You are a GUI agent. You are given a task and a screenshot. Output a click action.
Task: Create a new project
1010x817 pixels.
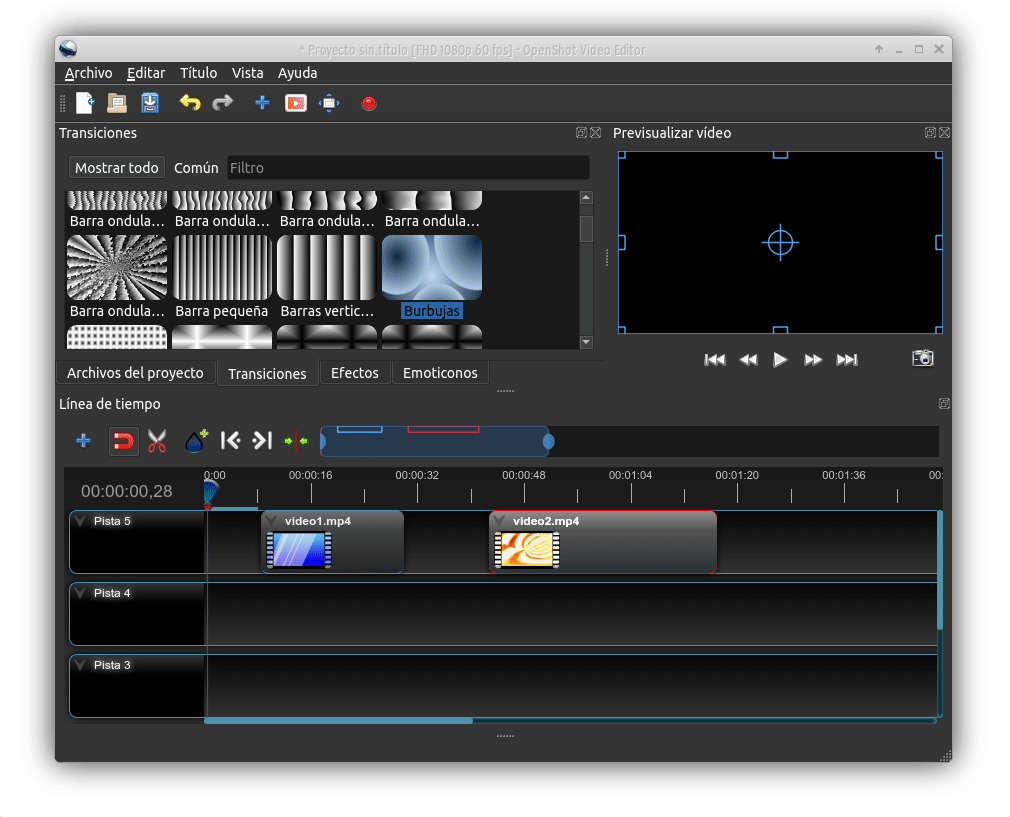coord(84,103)
